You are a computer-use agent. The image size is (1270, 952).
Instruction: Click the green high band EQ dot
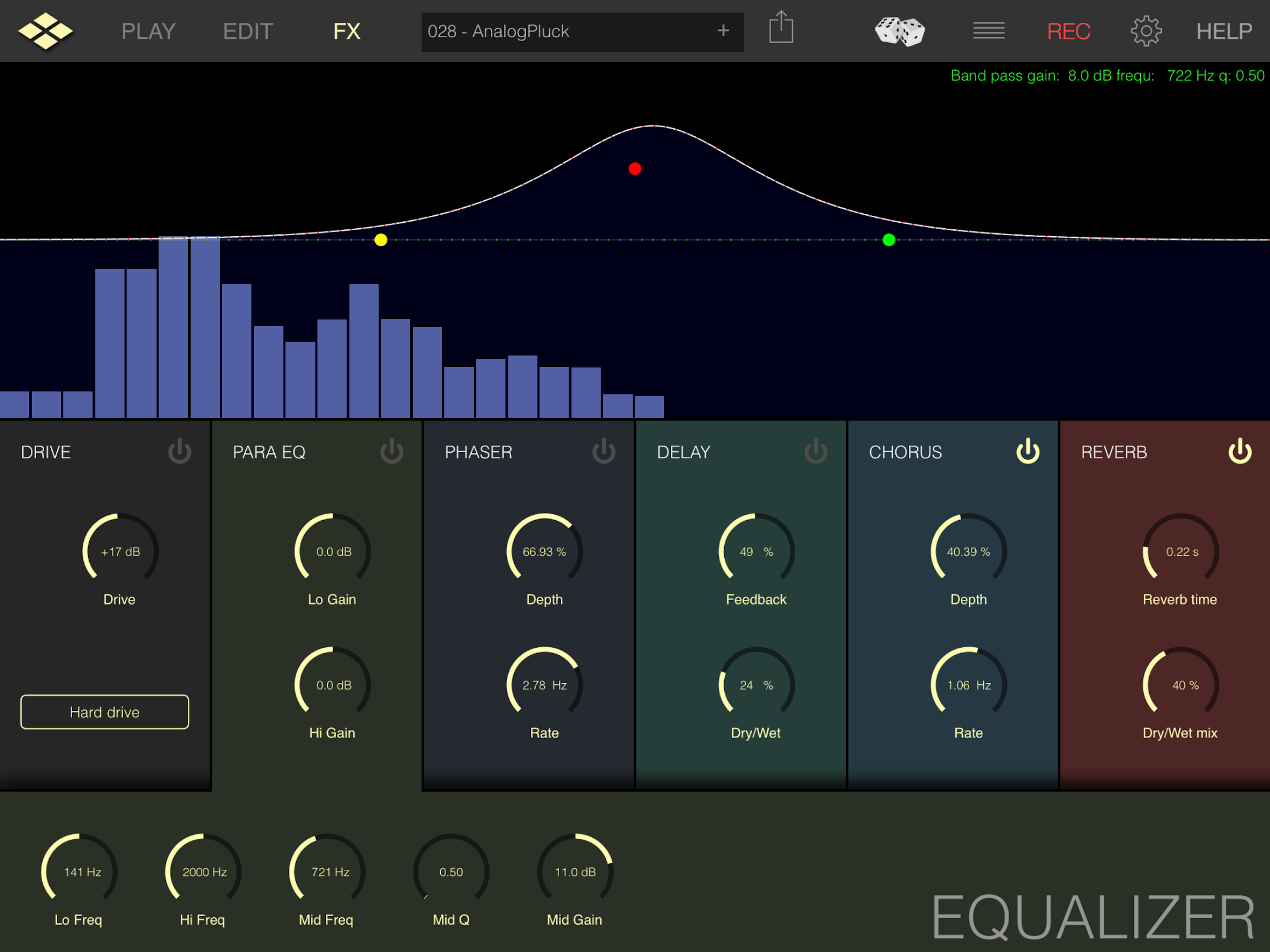889,240
